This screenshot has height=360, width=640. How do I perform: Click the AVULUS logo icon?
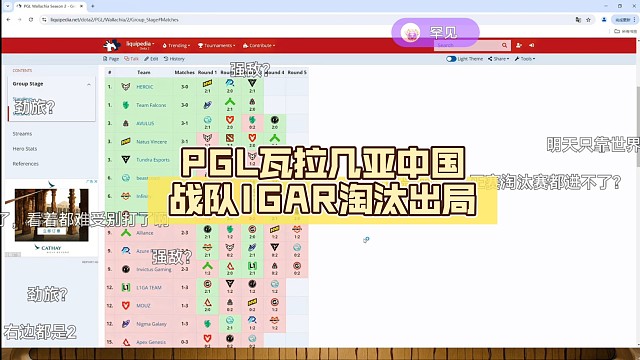click(x=126, y=123)
